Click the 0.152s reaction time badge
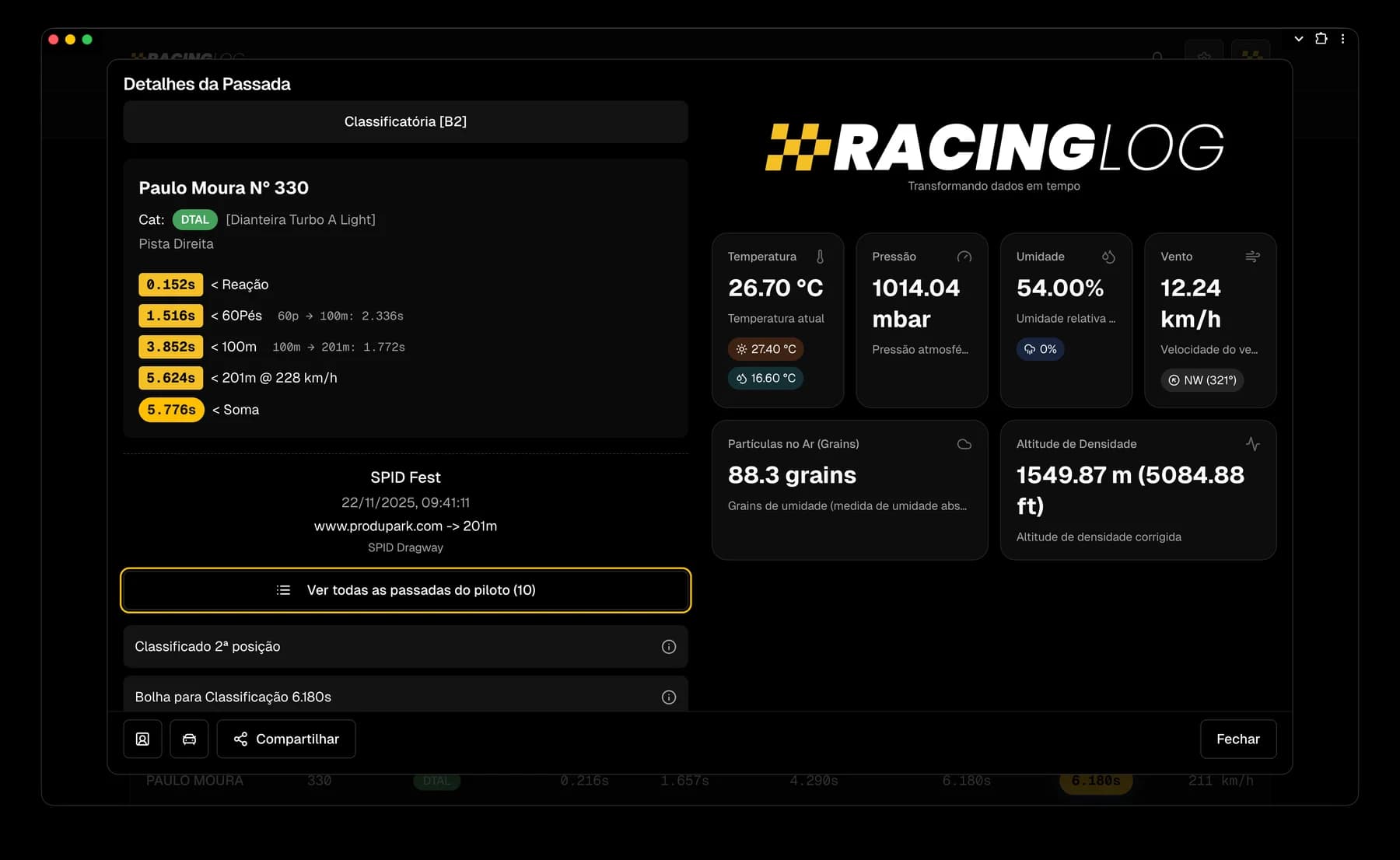Screen dimensions: 1400x860 click(x=171, y=285)
